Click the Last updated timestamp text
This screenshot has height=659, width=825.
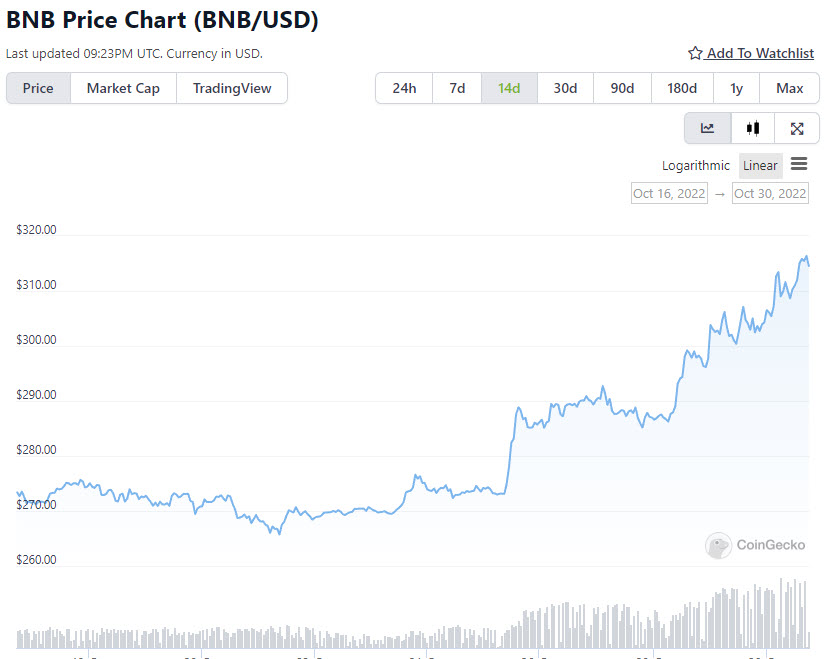[134, 54]
